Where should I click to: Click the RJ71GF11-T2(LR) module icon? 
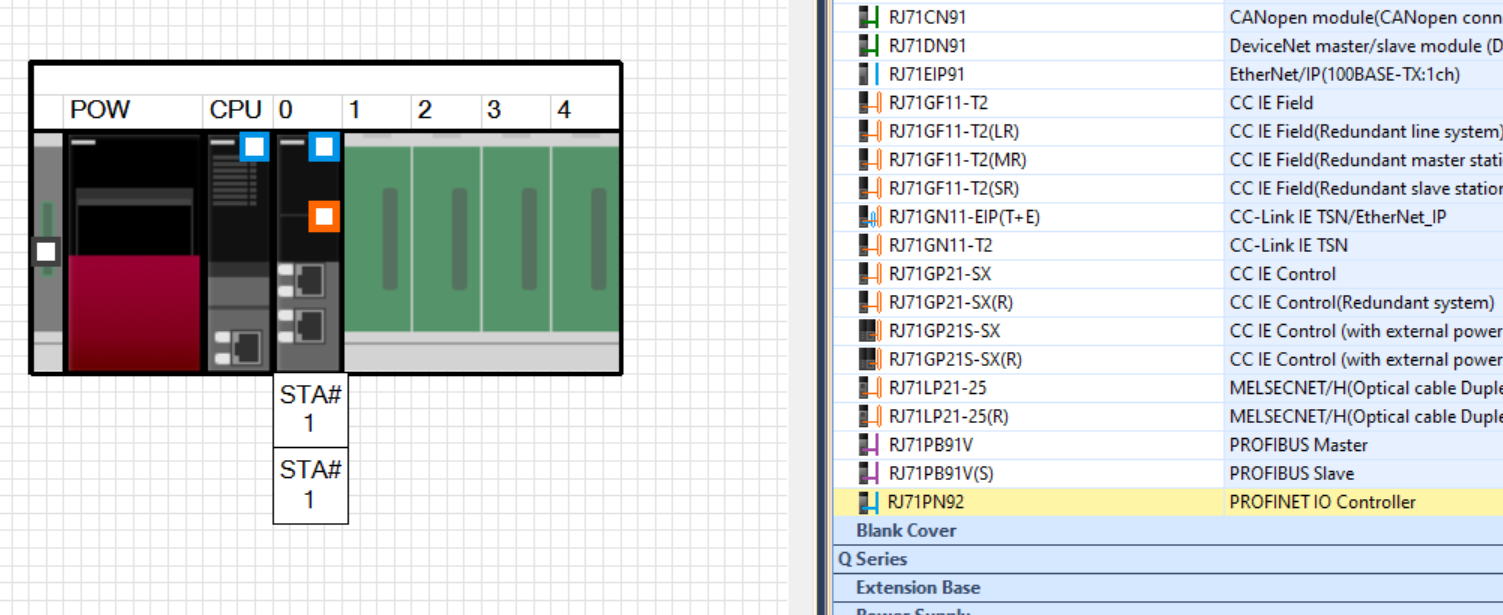869,131
